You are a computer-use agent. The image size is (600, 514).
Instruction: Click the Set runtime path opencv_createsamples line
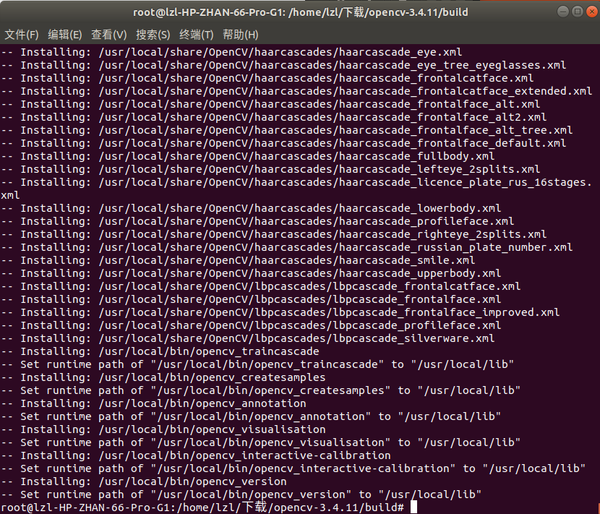coord(261,390)
